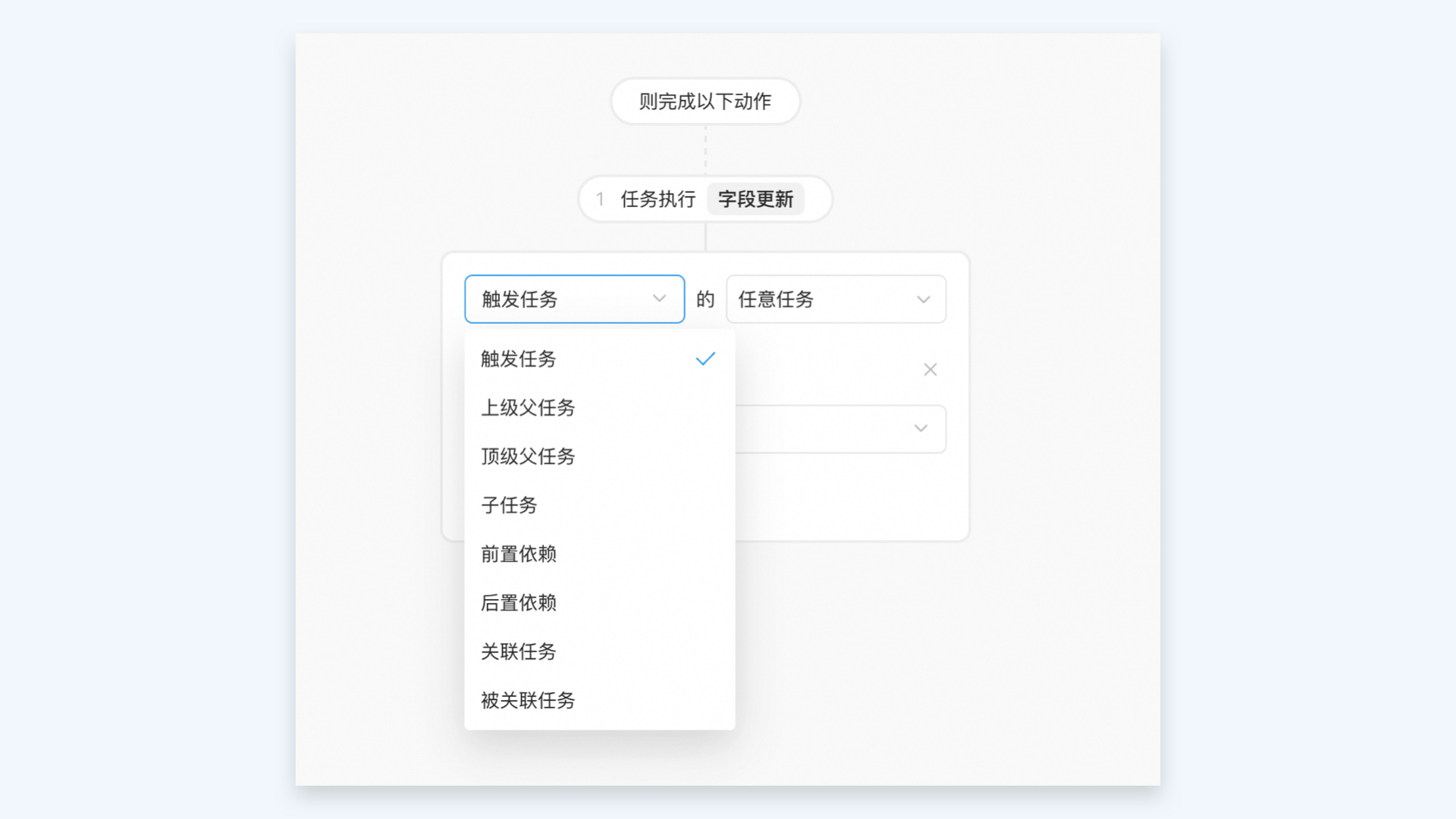Viewport: 1456px width, 819px height.
Task: Click the blue checkmark beside 触发任务
Action: (x=705, y=359)
